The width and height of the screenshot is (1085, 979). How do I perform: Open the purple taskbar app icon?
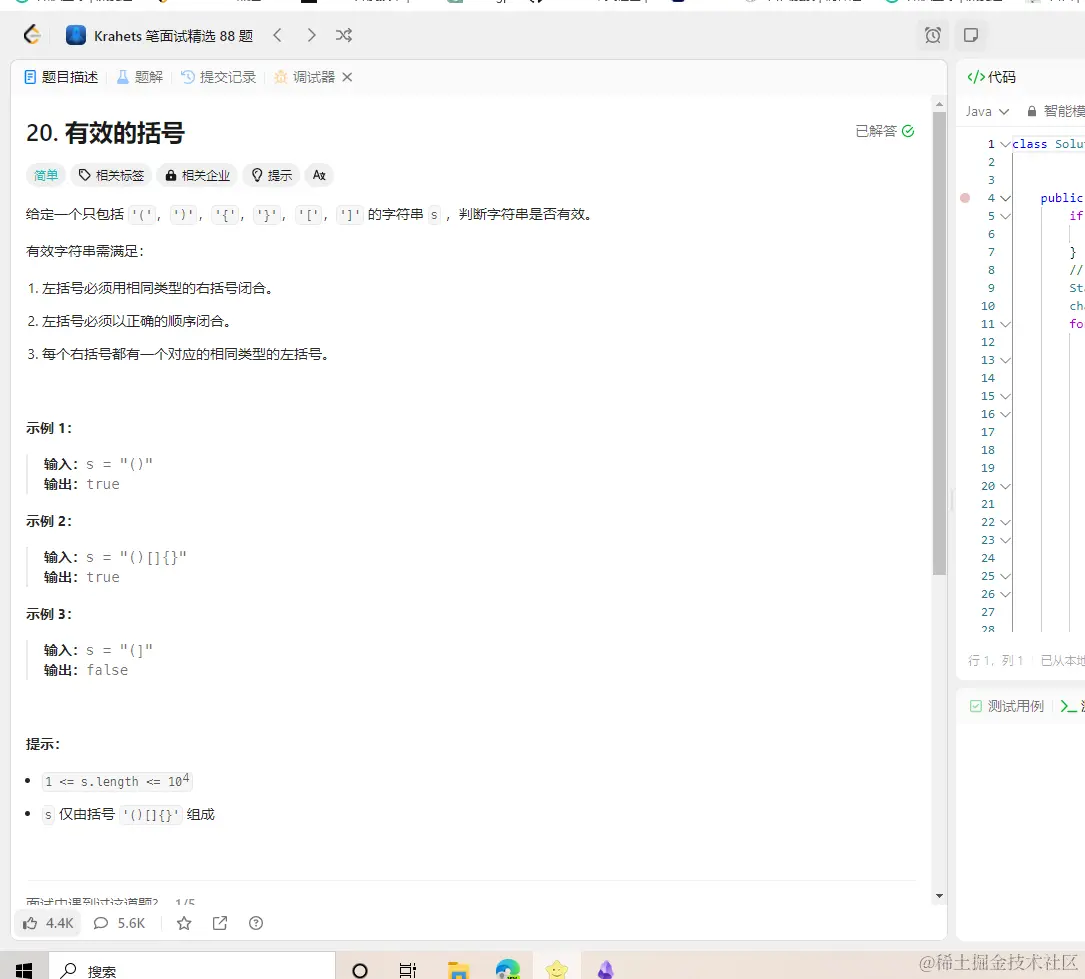(605, 970)
